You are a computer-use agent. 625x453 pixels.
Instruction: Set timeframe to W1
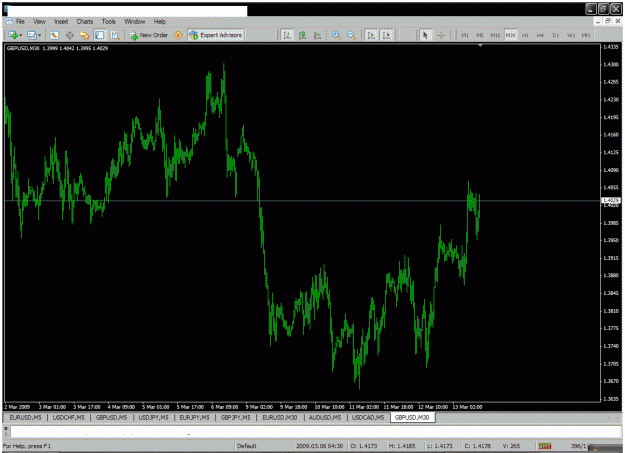tap(571, 35)
